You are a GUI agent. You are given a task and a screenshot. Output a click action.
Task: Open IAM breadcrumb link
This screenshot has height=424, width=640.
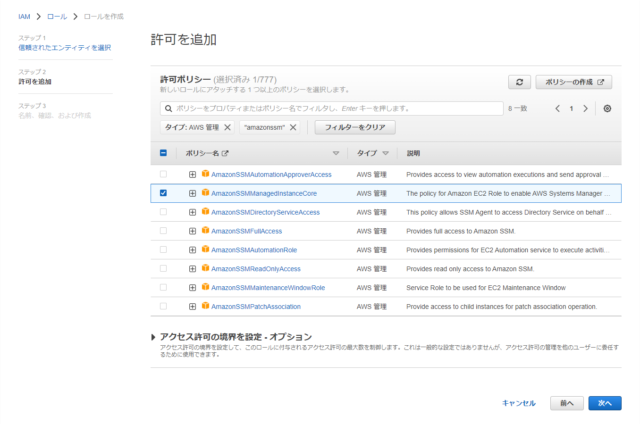coord(24,17)
